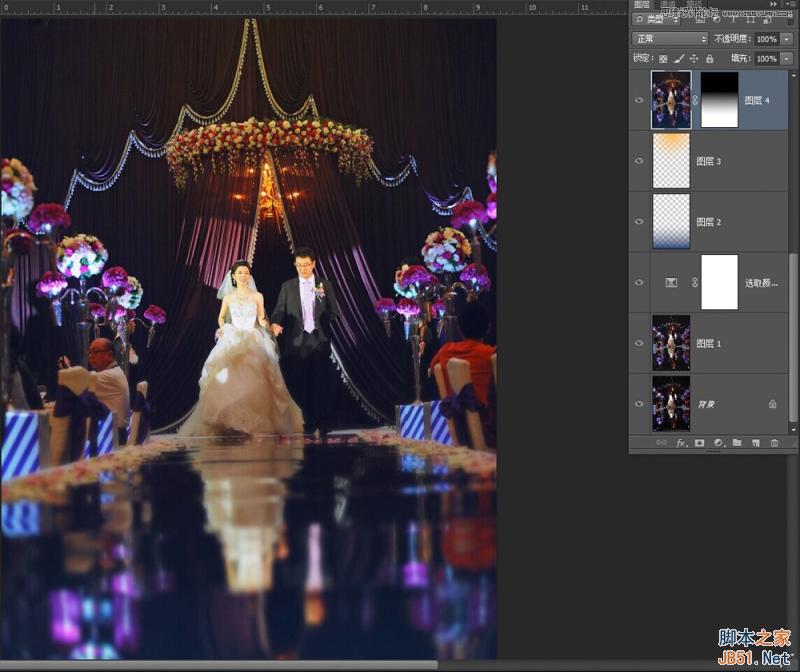Open the fill 填充 dropdown
The width and height of the screenshot is (800, 672).
click(784, 58)
